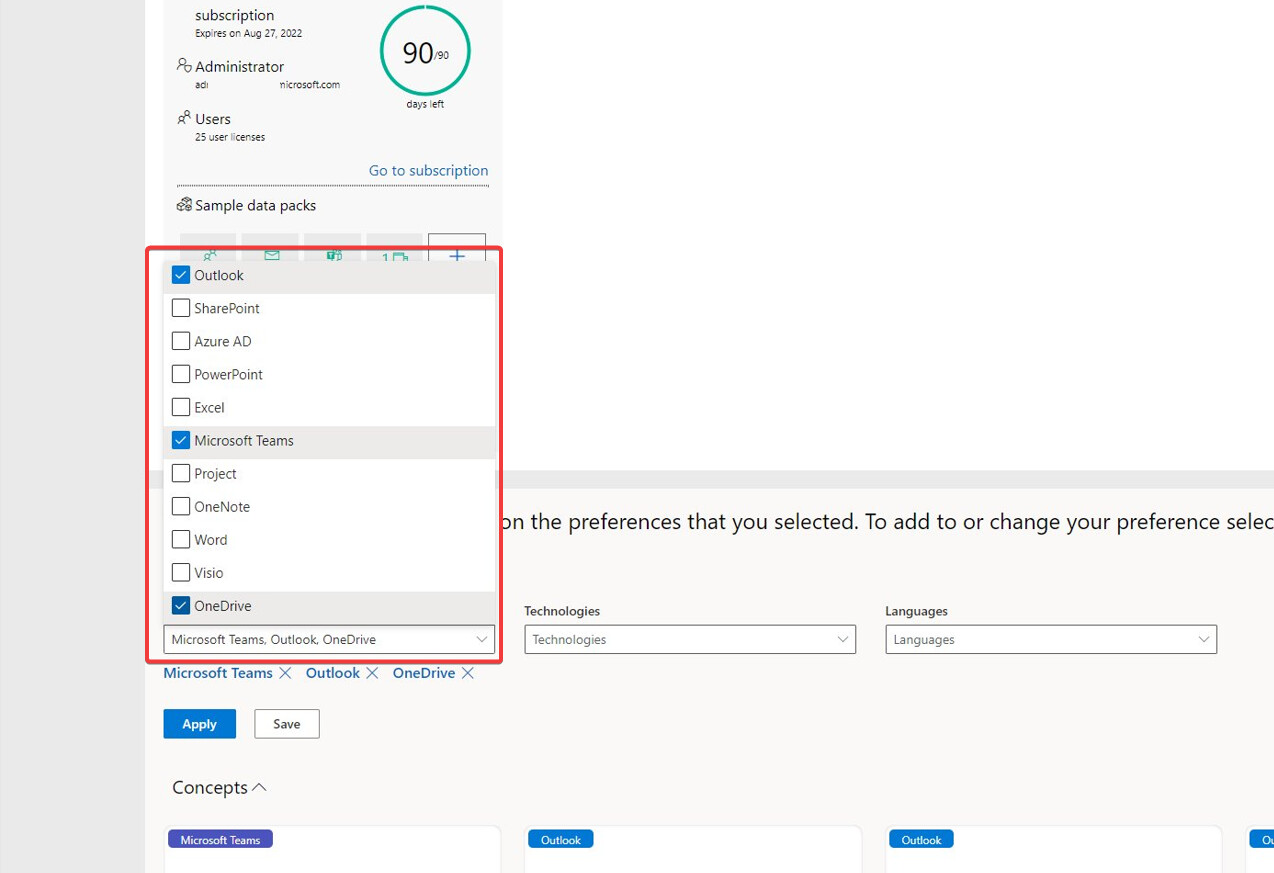Image resolution: width=1274 pixels, height=873 pixels.
Task: Click the "Technologies" field label
Action: pyautogui.click(x=562, y=611)
